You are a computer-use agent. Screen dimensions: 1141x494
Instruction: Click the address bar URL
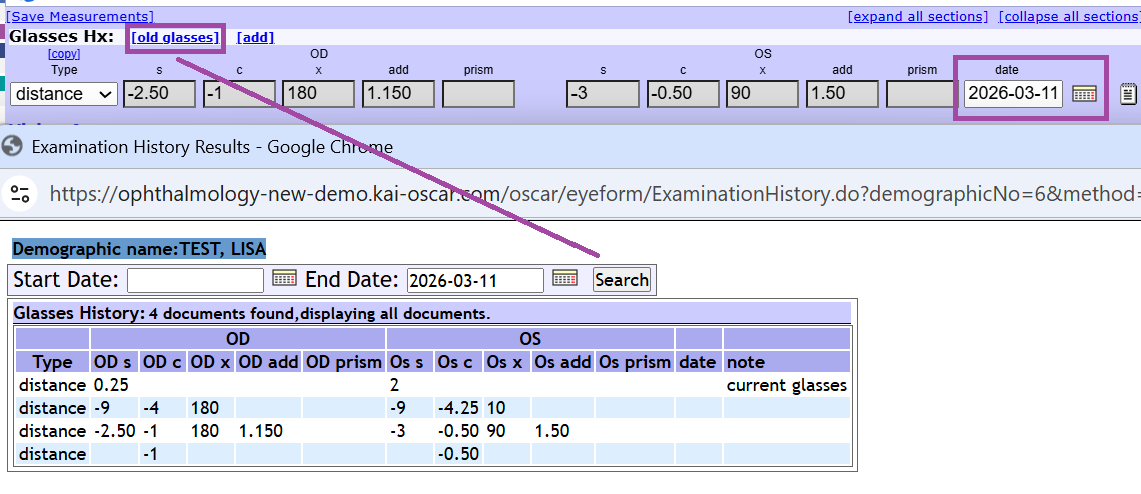tap(594, 194)
